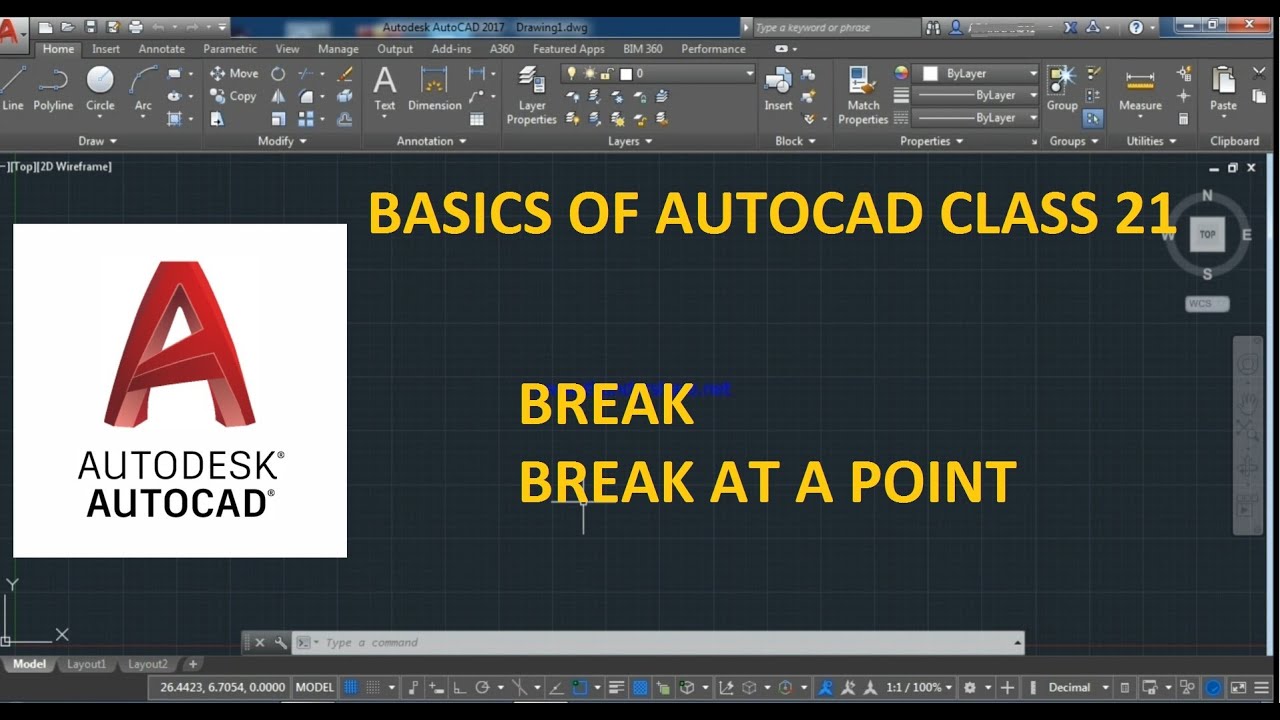
Task: Click Match Properties tool
Action: coord(863,96)
